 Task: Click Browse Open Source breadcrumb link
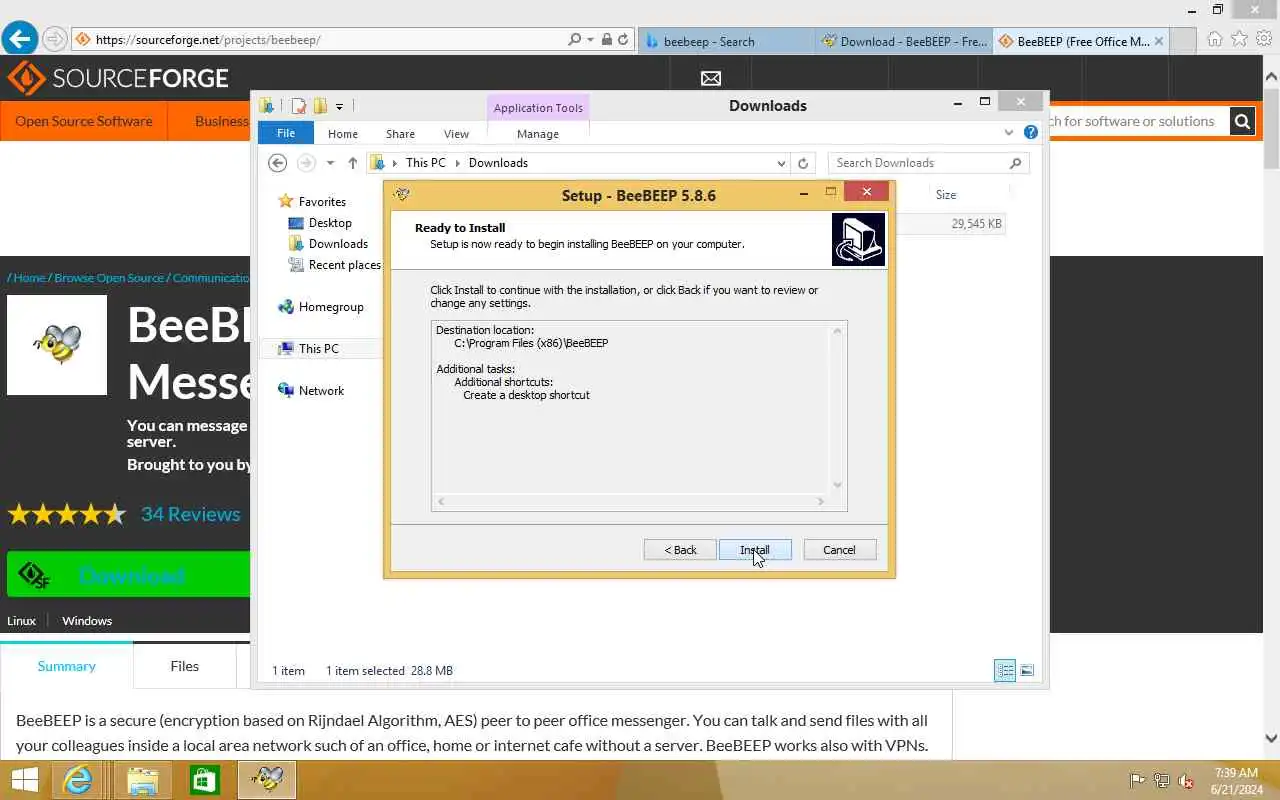click(109, 278)
